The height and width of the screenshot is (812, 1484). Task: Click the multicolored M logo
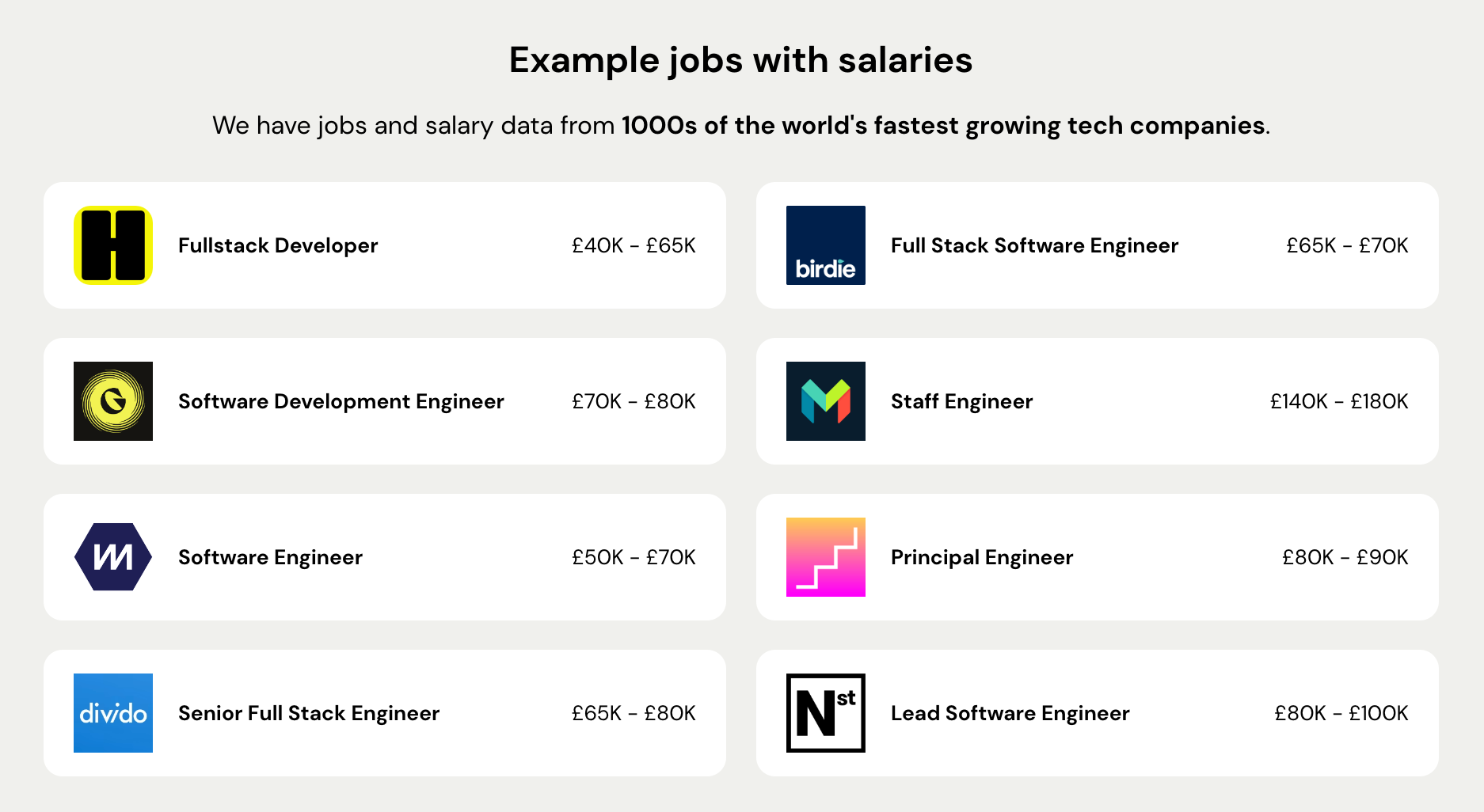(x=825, y=401)
